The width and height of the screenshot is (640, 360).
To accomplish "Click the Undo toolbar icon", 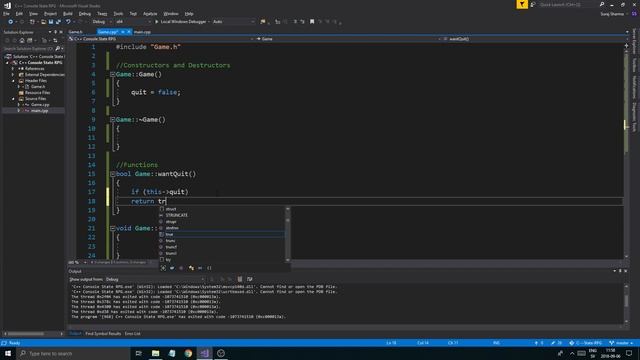I will pyautogui.click(x=68, y=22).
